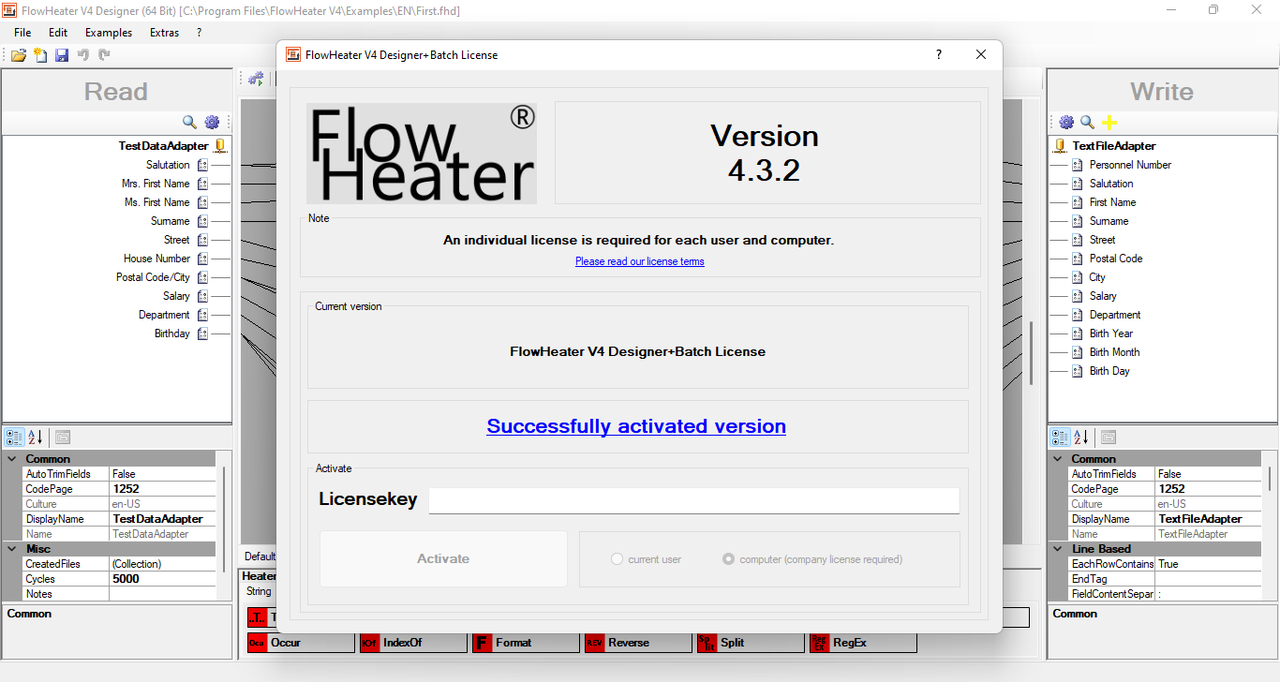The width and height of the screenshot is (1280, 682).
Task: Click the field icon beside Birth Year
Action: [x=1077, y=334]
